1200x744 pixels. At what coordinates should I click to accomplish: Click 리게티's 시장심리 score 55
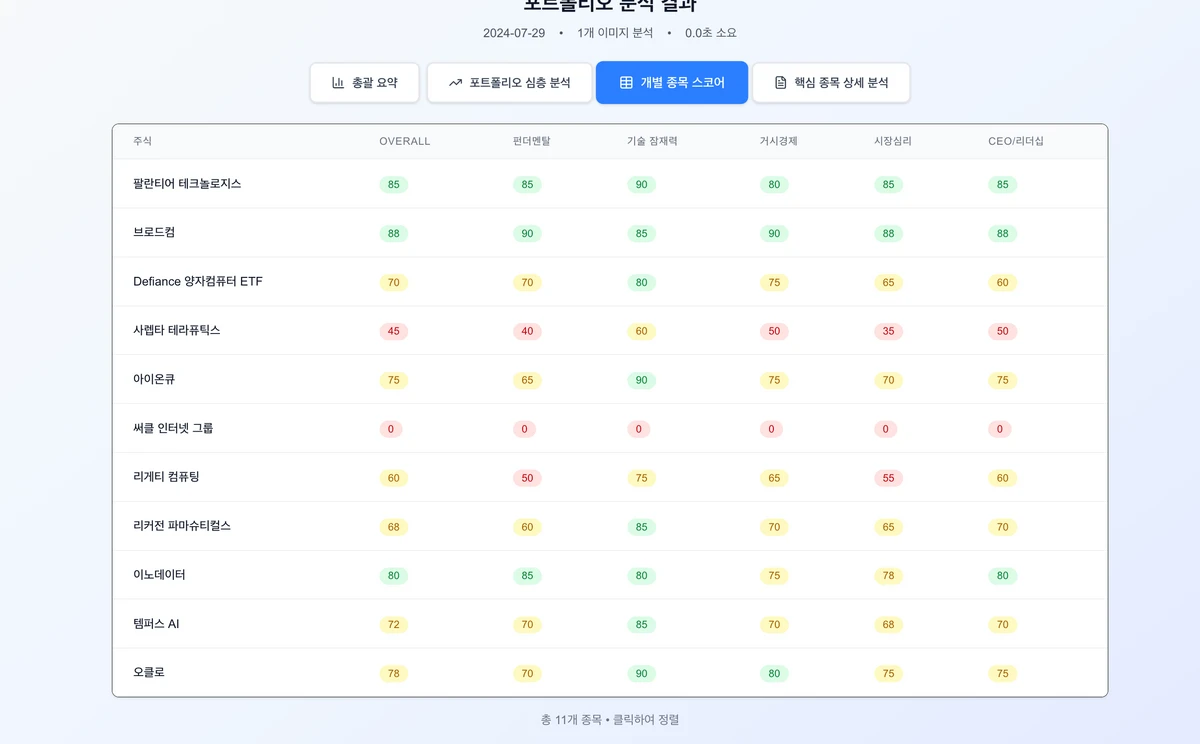coord(888,478)
